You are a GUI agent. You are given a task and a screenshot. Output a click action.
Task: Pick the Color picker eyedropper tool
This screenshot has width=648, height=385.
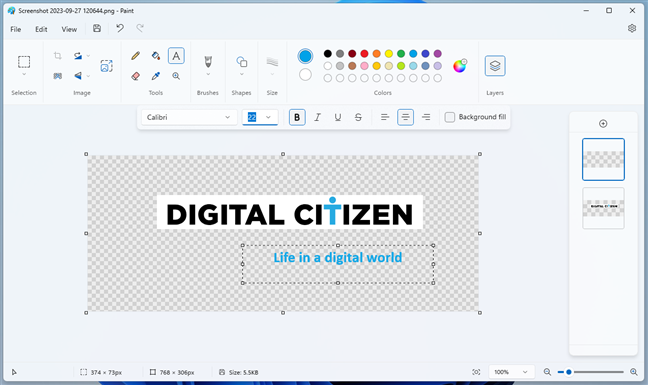[x=156, y=76]
